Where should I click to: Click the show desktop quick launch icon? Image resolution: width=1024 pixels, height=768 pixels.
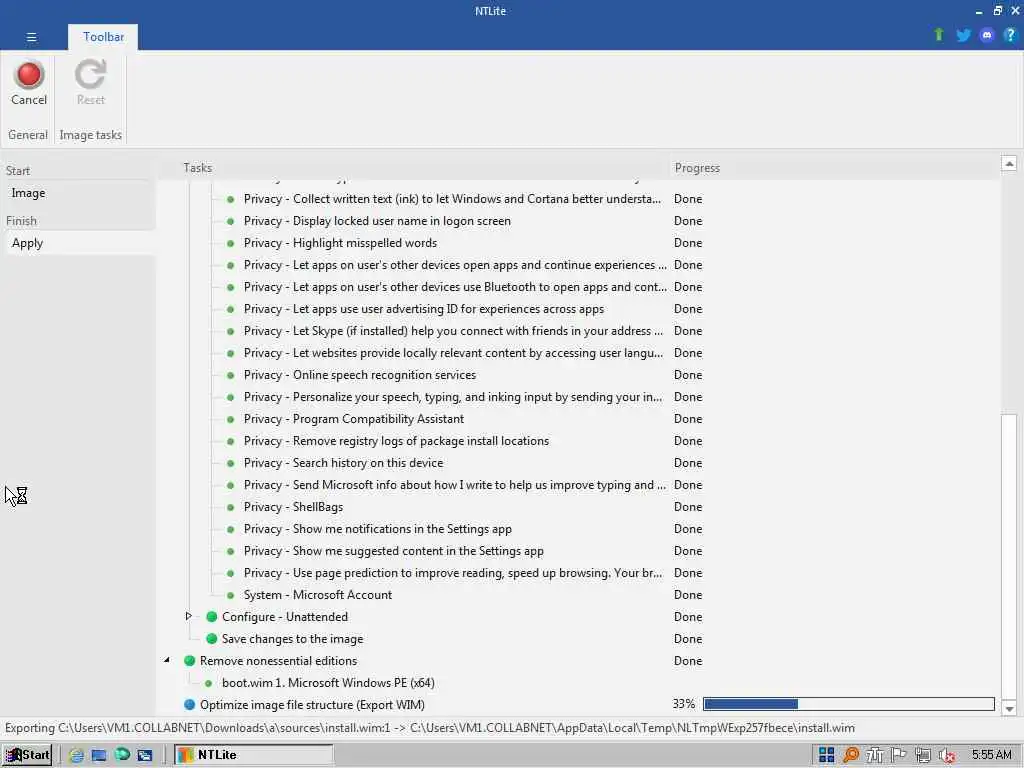(99, 755)
